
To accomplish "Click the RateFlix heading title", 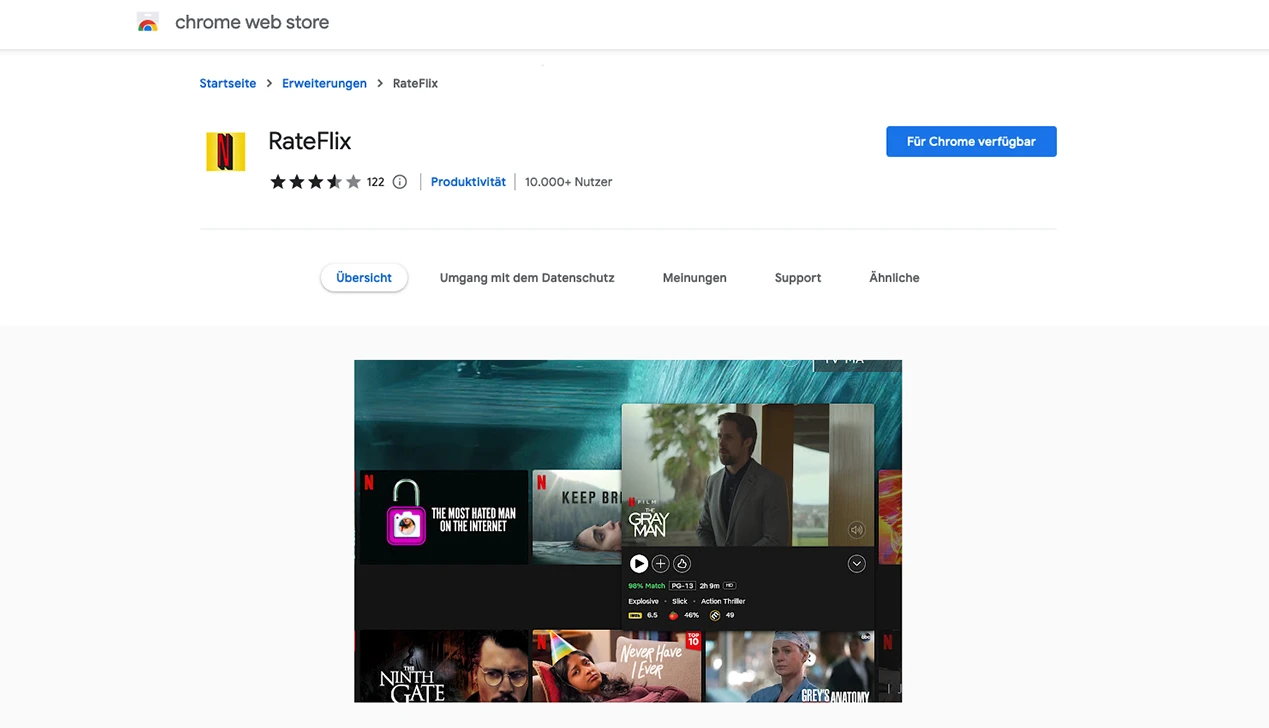I will 310,141.
